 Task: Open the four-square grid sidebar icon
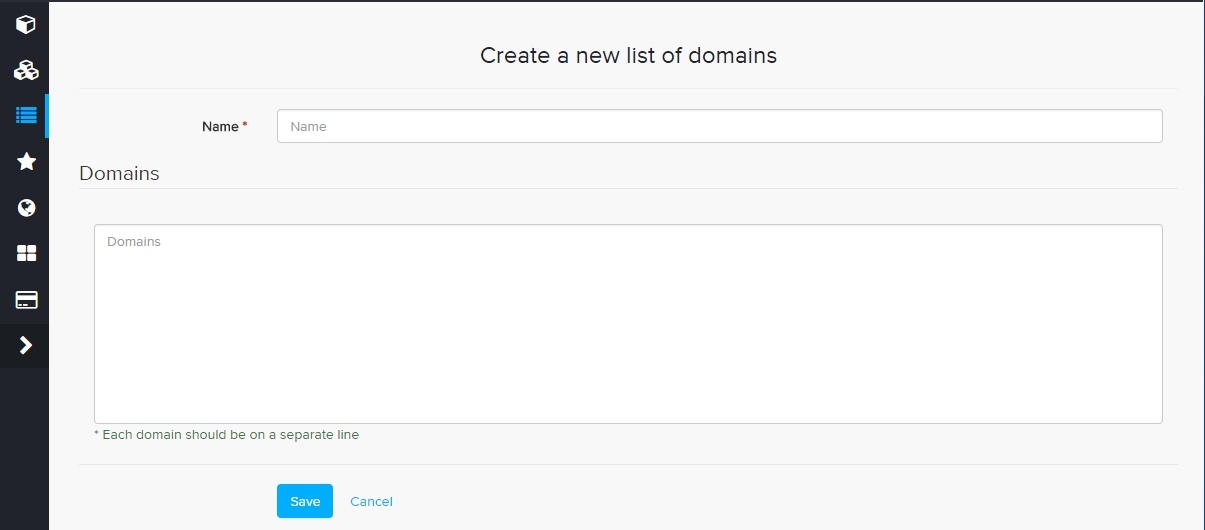click(26, 254)
